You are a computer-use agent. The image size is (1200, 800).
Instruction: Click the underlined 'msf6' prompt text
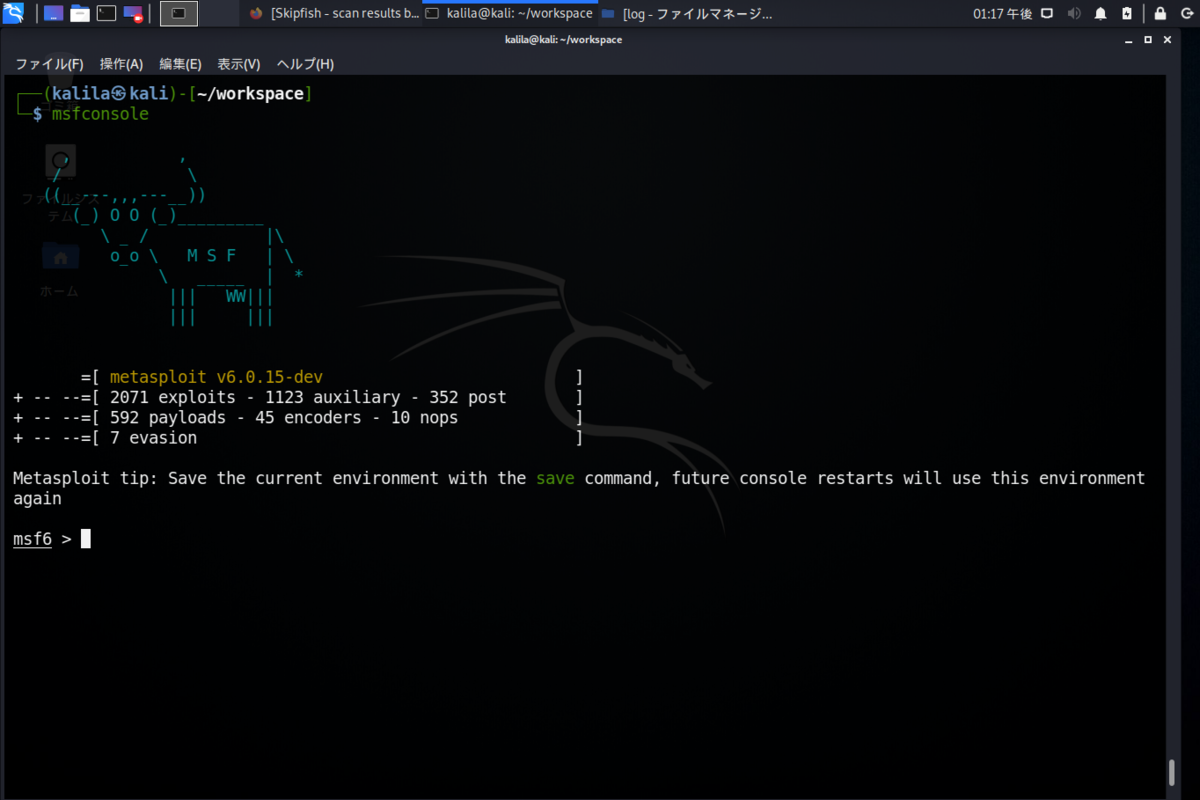pyautogui.click(x=32, y=539)
